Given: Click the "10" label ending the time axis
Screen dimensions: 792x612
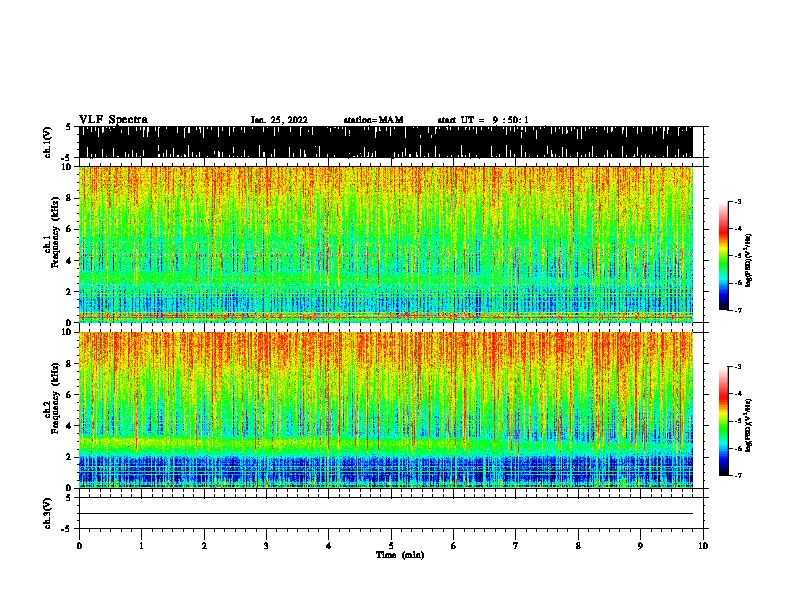Looking at the screenshot, I should click(x=703, y=546).
